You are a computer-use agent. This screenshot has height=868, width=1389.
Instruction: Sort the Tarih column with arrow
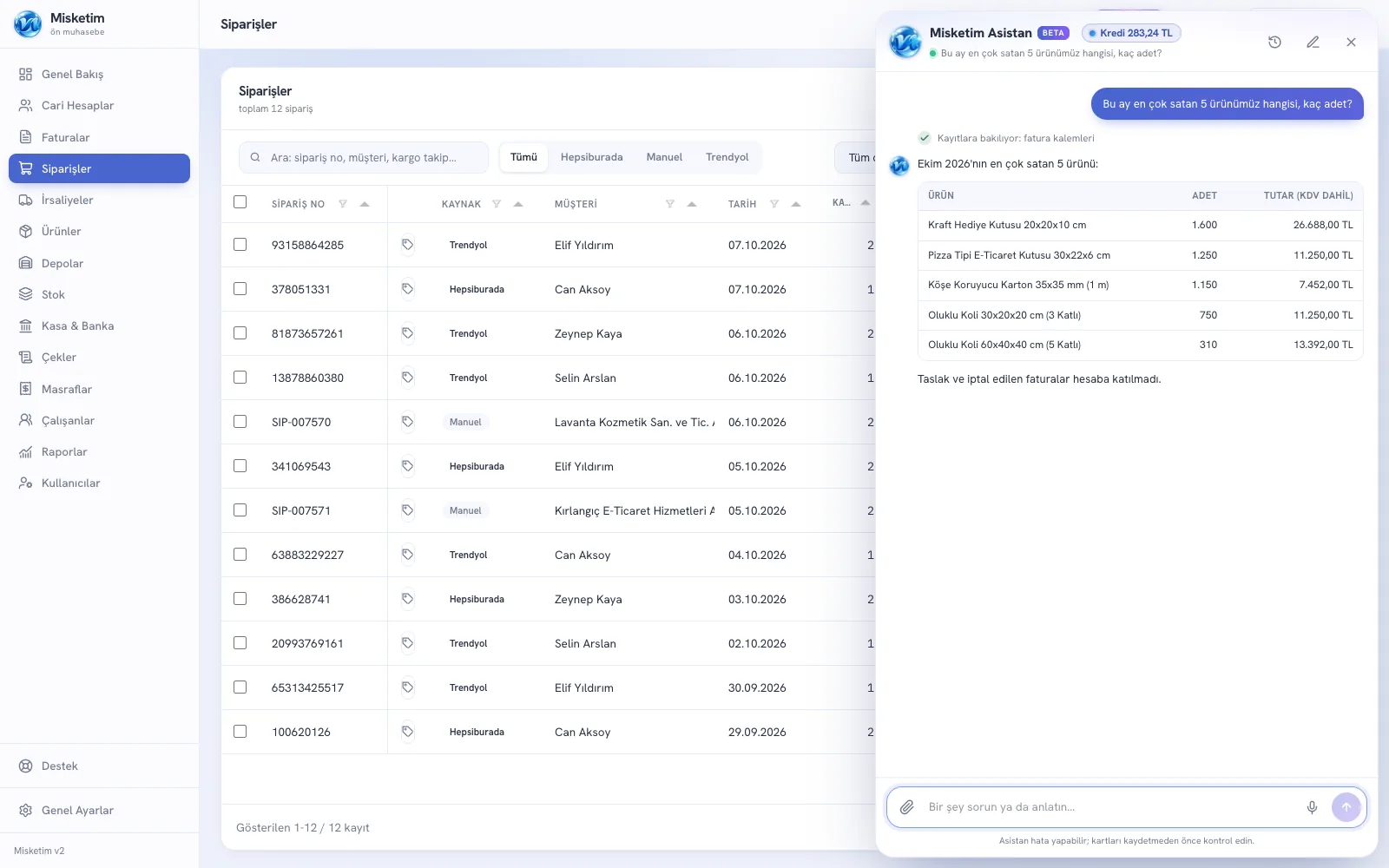tap(796, 204)
